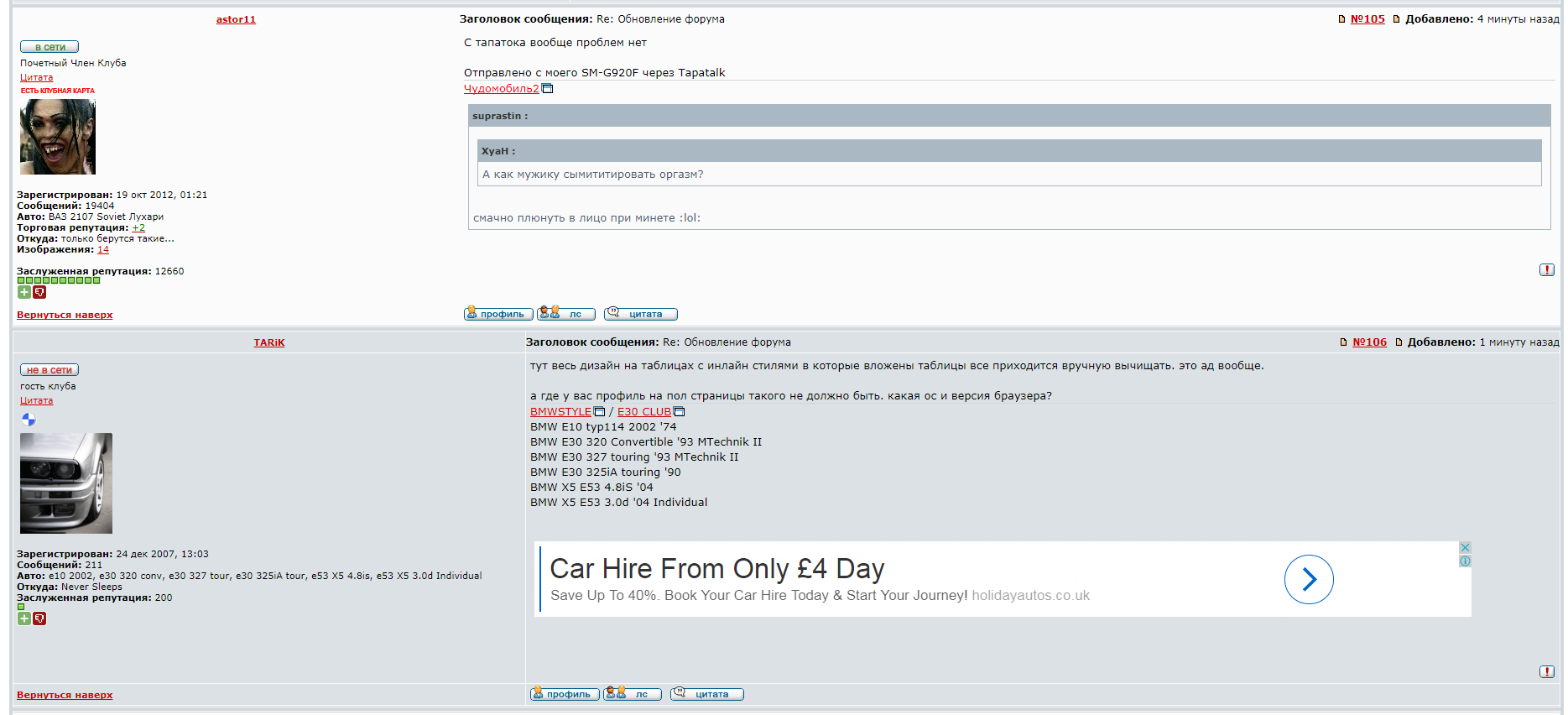Click astor11 avatar image

pyautogui.click(x=58, y=137)
